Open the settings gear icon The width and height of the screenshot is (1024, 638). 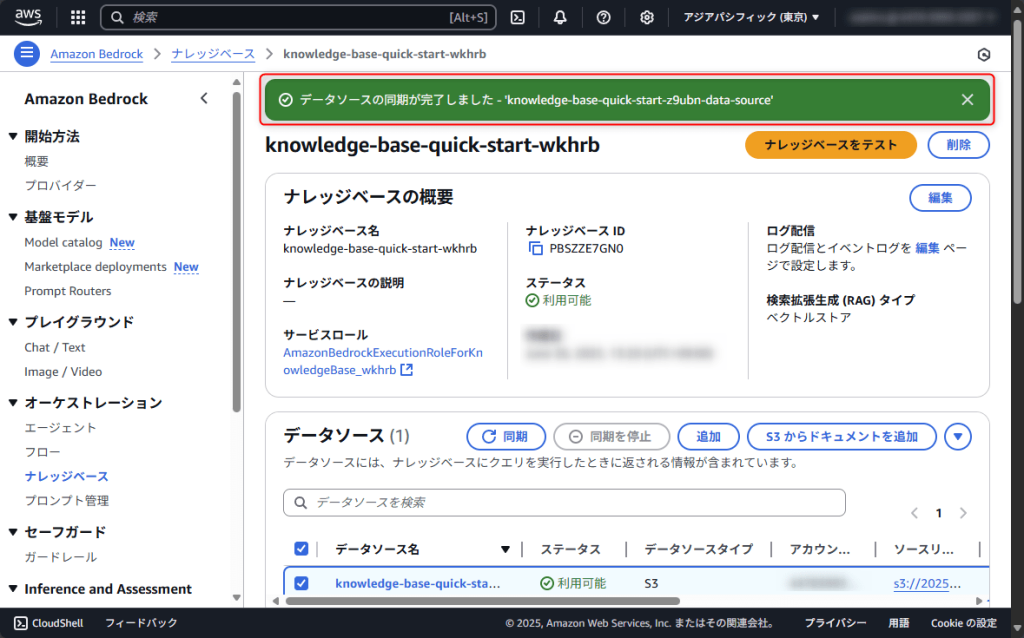(x=647, y=18)
